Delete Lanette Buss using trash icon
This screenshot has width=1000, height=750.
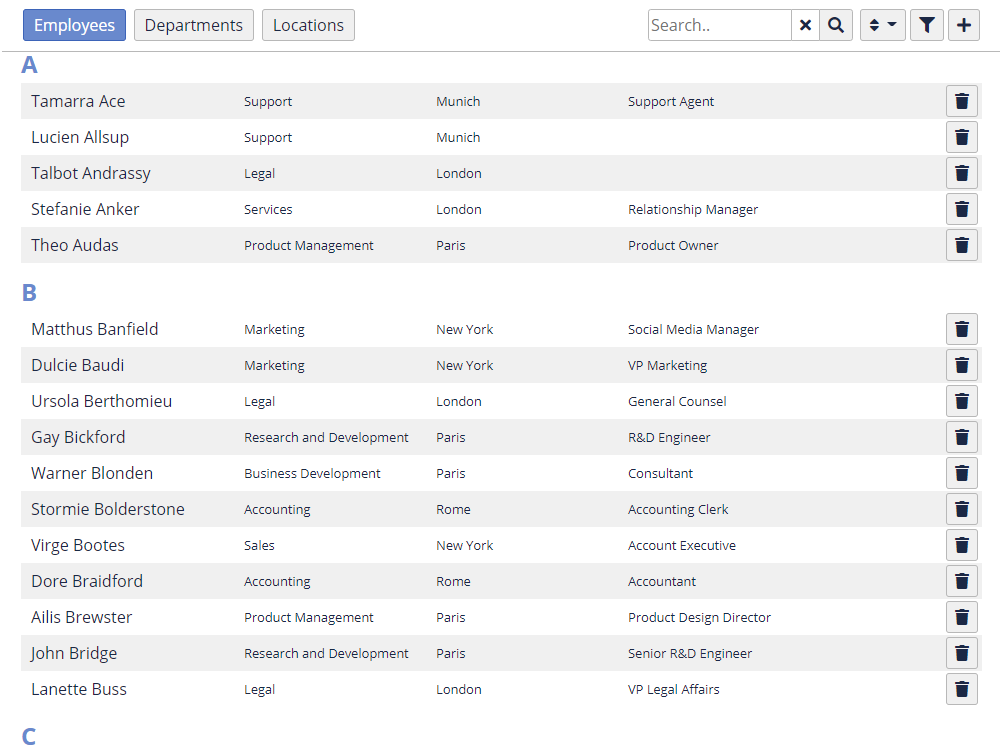pyautogui.click(x=961, y=689)
